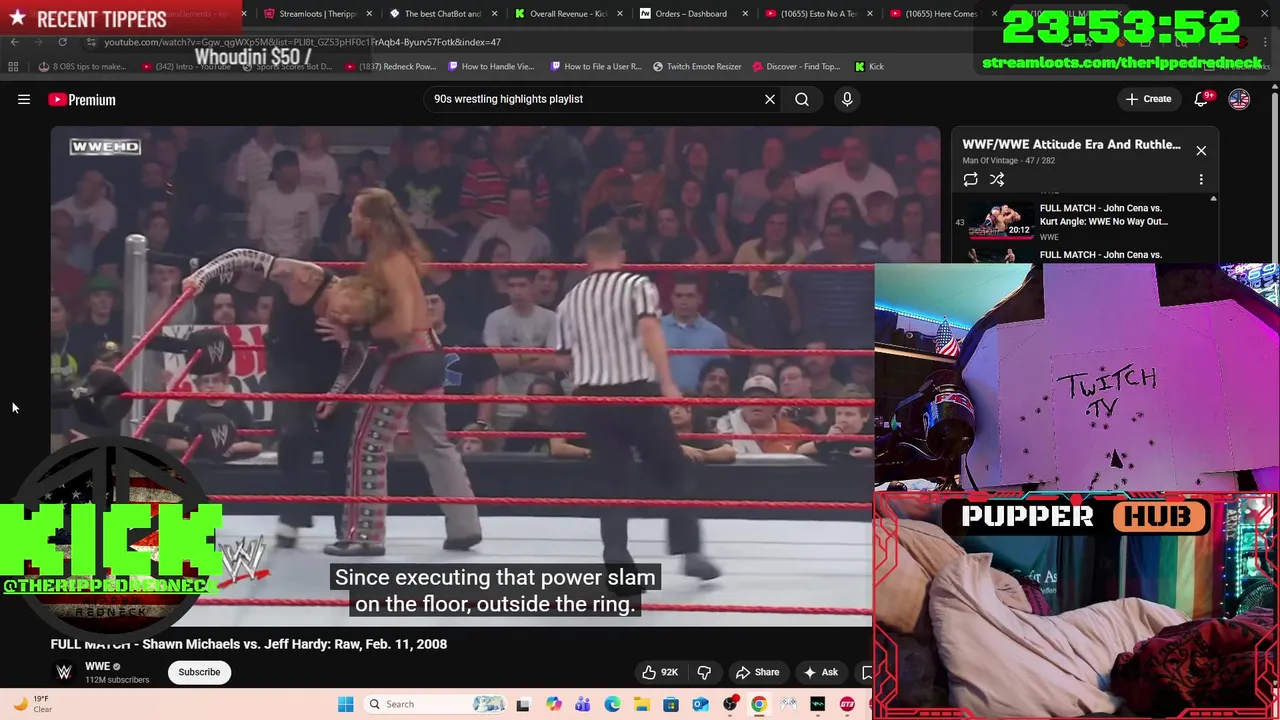Click the address bar URL

point(302,42)
